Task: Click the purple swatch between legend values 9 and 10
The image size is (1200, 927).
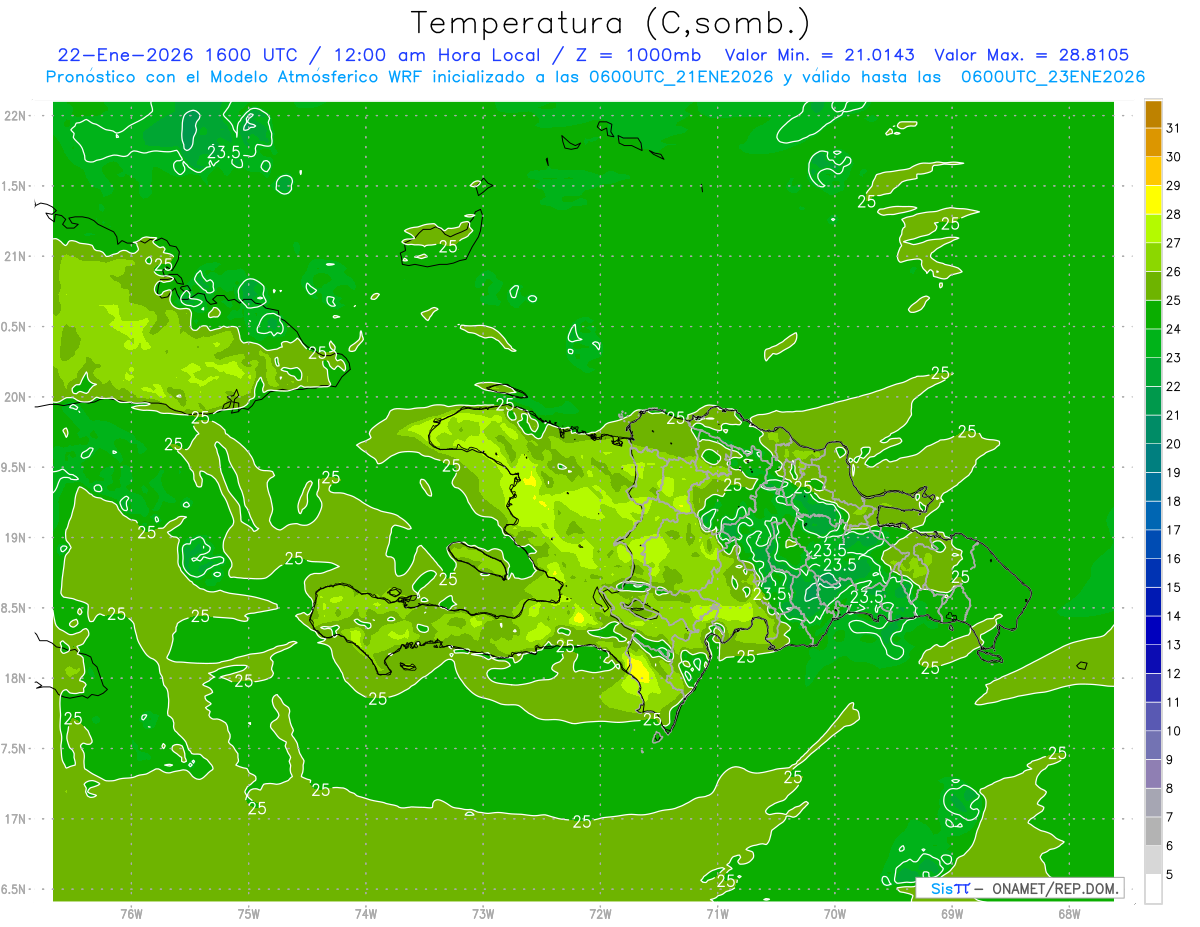Action: (x=1153, y=746)
